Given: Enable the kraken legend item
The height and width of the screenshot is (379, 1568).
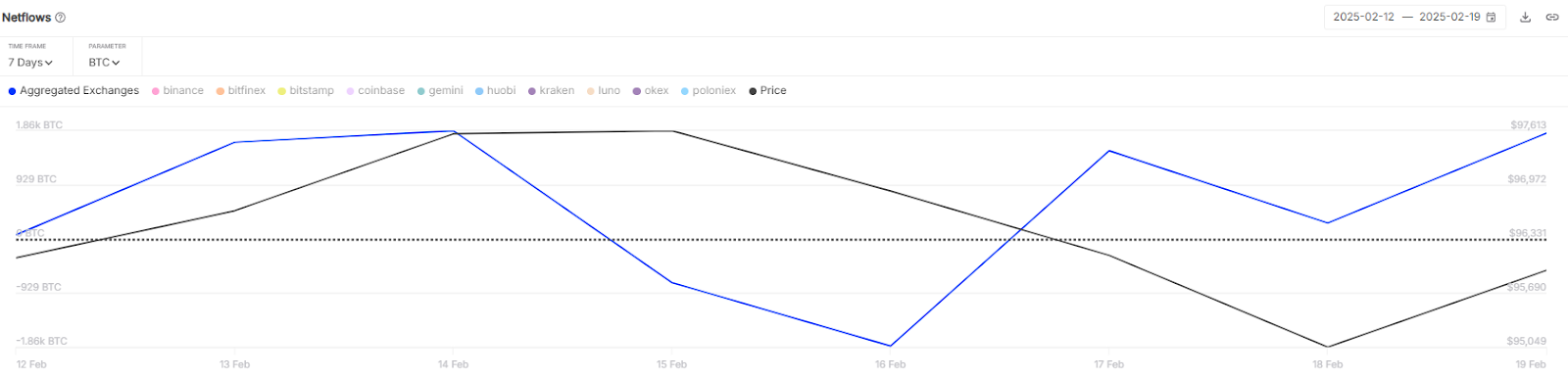Looking at the screenshot, I should 551,90.
